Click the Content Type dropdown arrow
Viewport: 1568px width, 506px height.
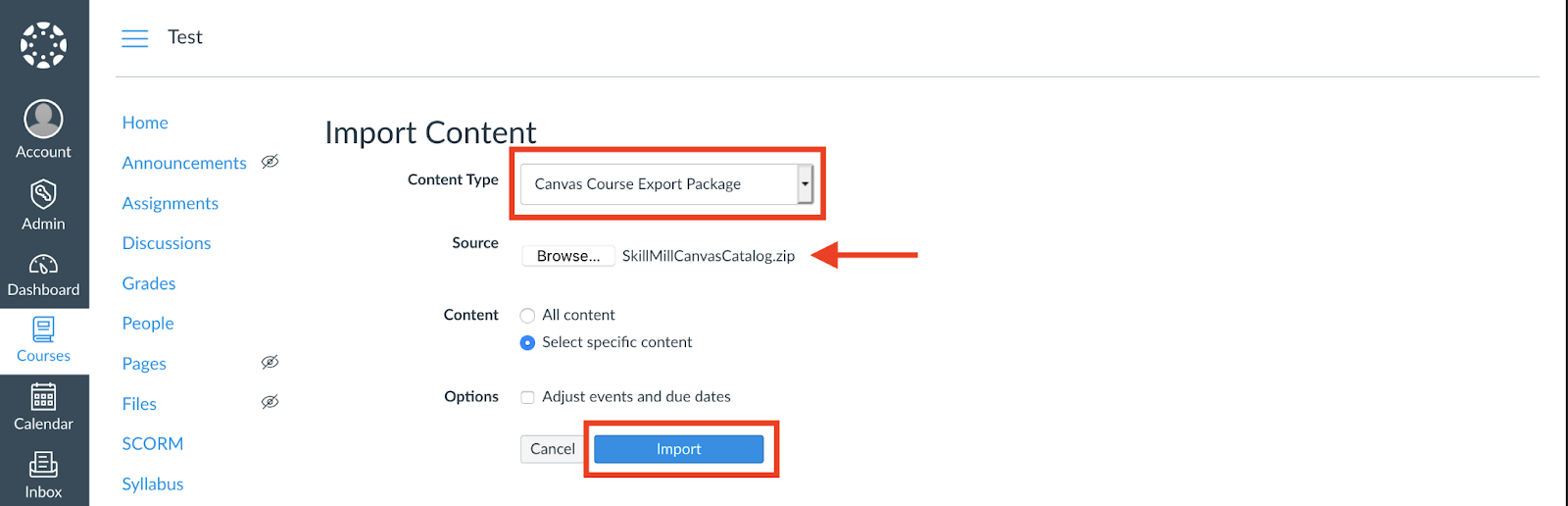point(805,184)
